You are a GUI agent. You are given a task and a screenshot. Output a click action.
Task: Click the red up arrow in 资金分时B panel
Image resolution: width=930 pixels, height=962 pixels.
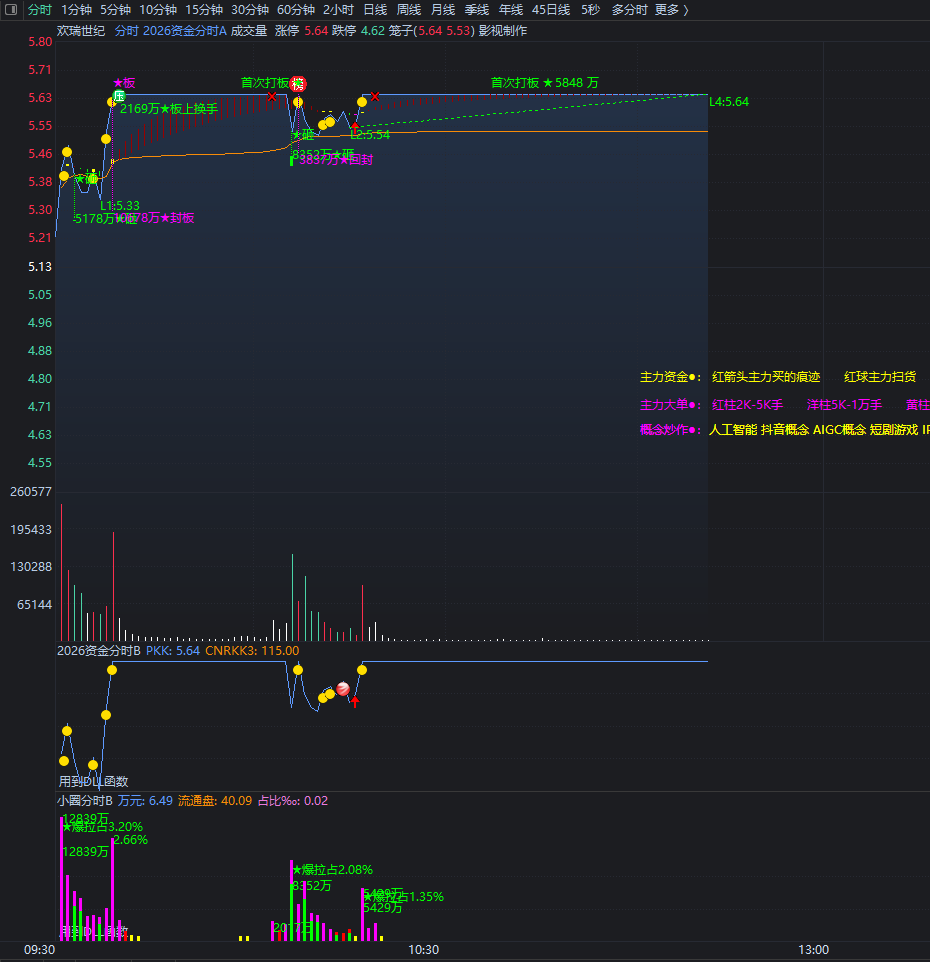point(355,702)
